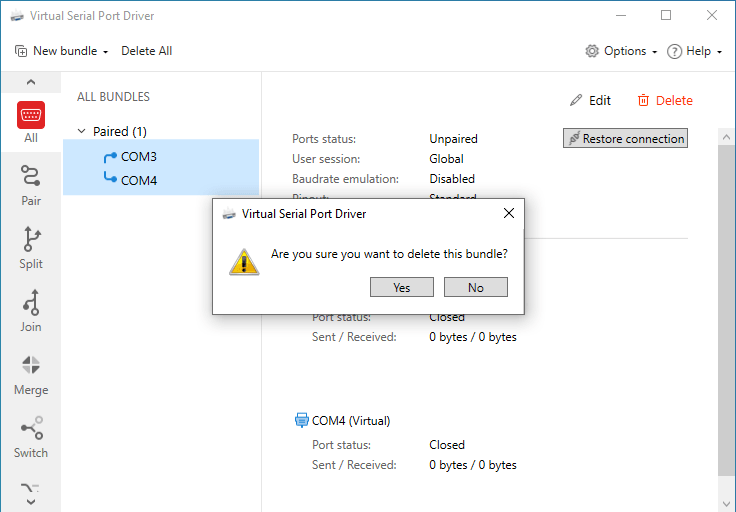The image size is (736, 512).
Task: Click the COM3 connector icon in tree
Action: coord(110,157)
